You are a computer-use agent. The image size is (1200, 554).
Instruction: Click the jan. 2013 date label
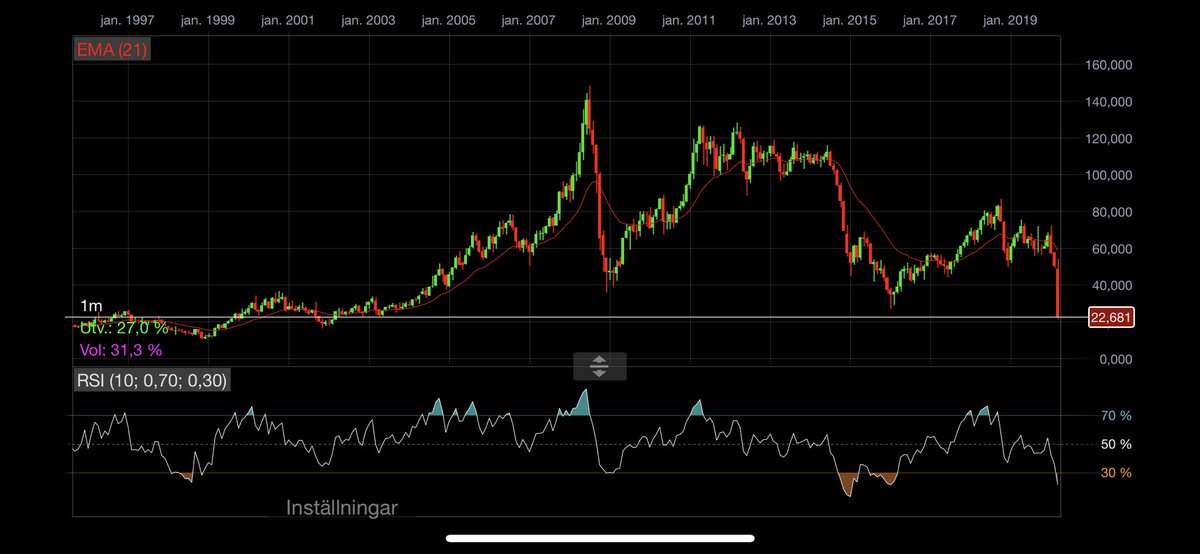pos(768,20)
